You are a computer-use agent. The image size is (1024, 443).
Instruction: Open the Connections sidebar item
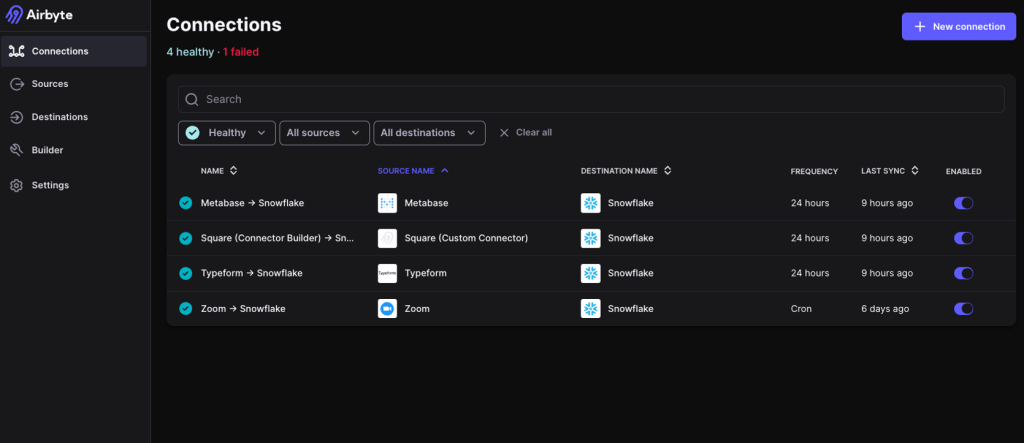(74, 51)
